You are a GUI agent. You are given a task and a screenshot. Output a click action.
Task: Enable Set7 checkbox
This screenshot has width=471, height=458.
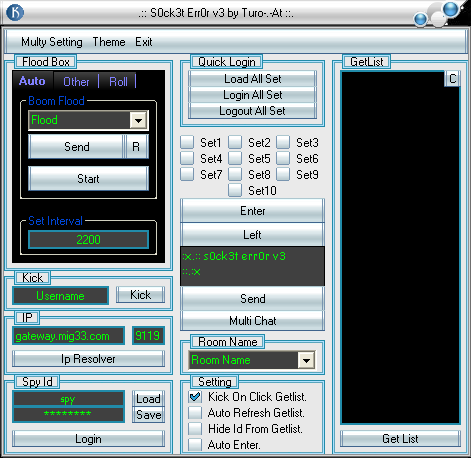(x=187, y=174)
